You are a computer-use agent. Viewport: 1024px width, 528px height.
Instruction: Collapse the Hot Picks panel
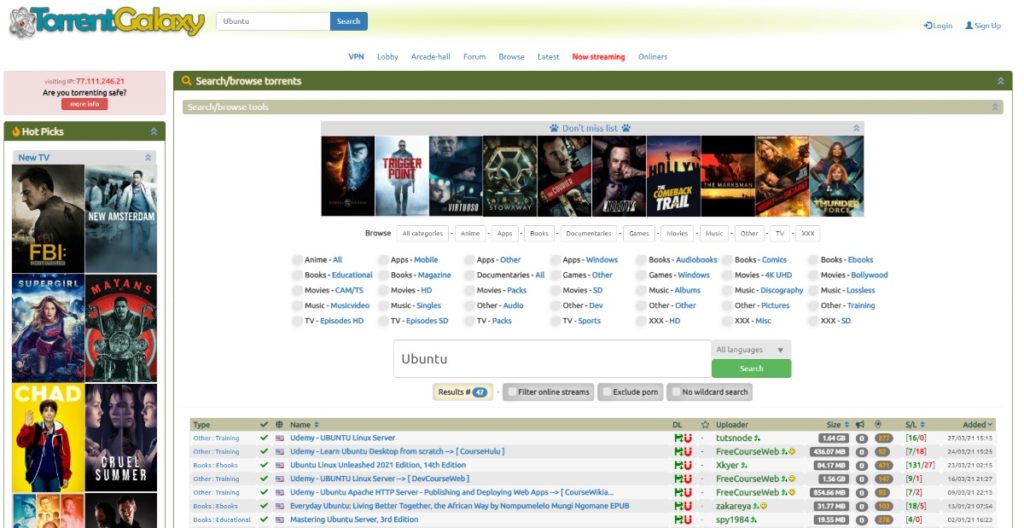(154, 131)
